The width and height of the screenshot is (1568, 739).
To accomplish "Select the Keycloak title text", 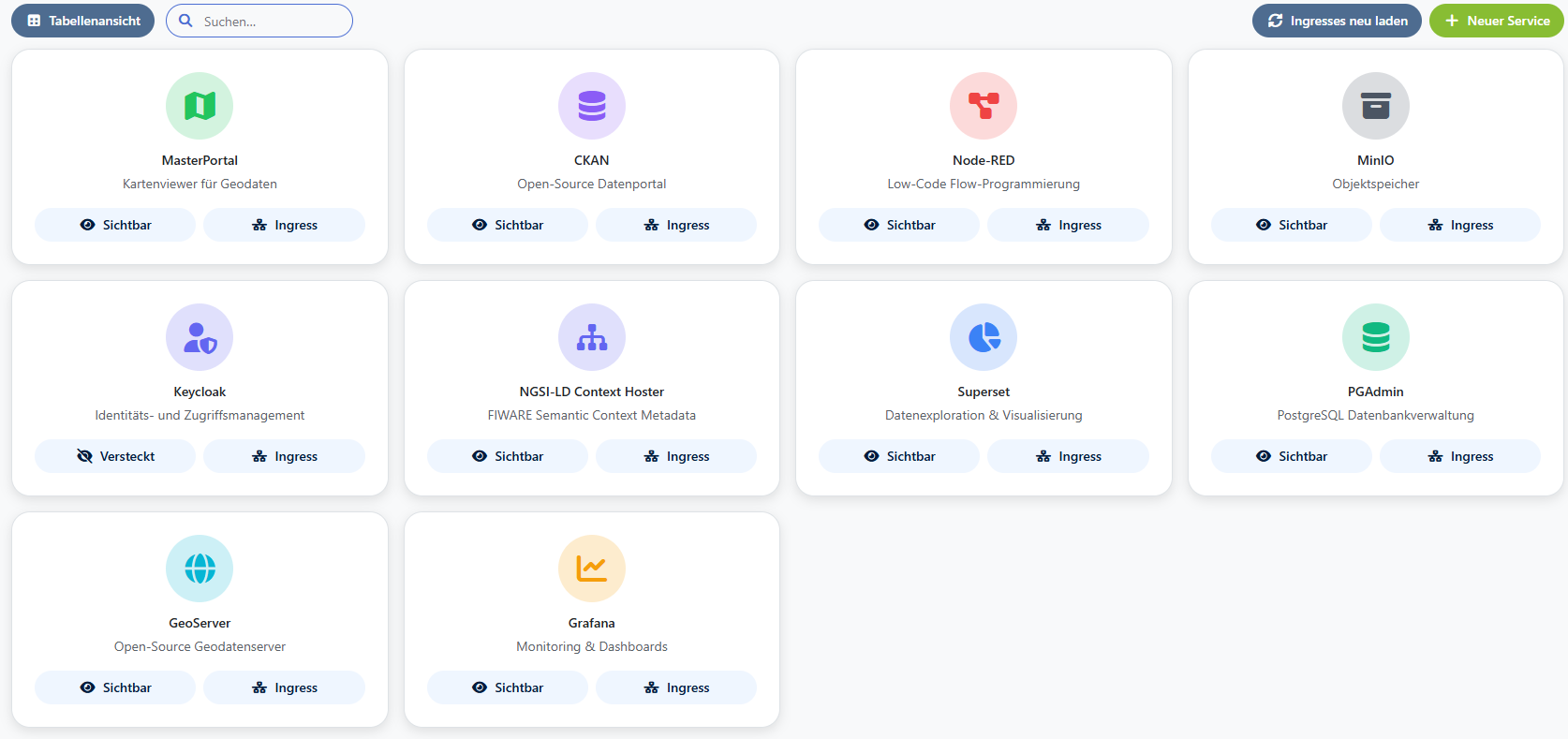I will coord(200,392).
